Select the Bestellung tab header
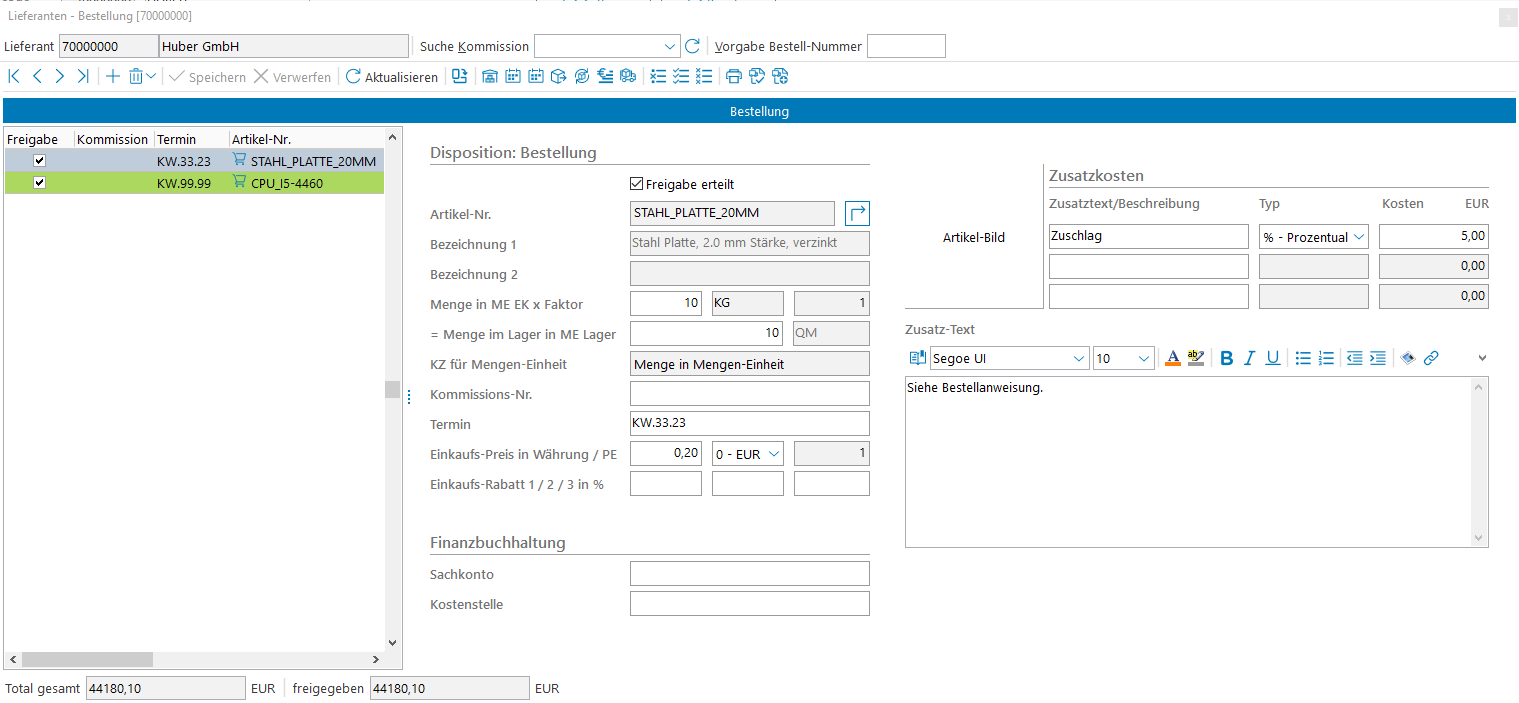This screenshot has width=1519, height=703. pos(759,112)
